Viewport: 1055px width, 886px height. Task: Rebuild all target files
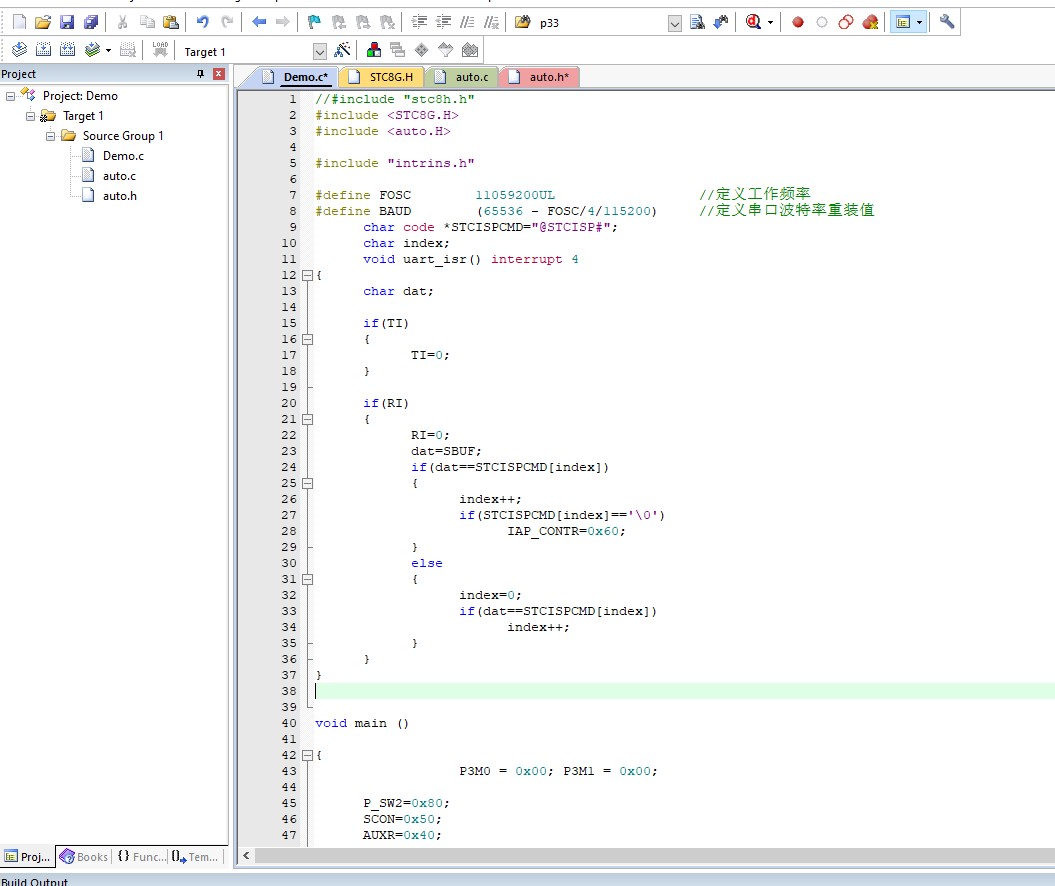(x=67, y=49)
